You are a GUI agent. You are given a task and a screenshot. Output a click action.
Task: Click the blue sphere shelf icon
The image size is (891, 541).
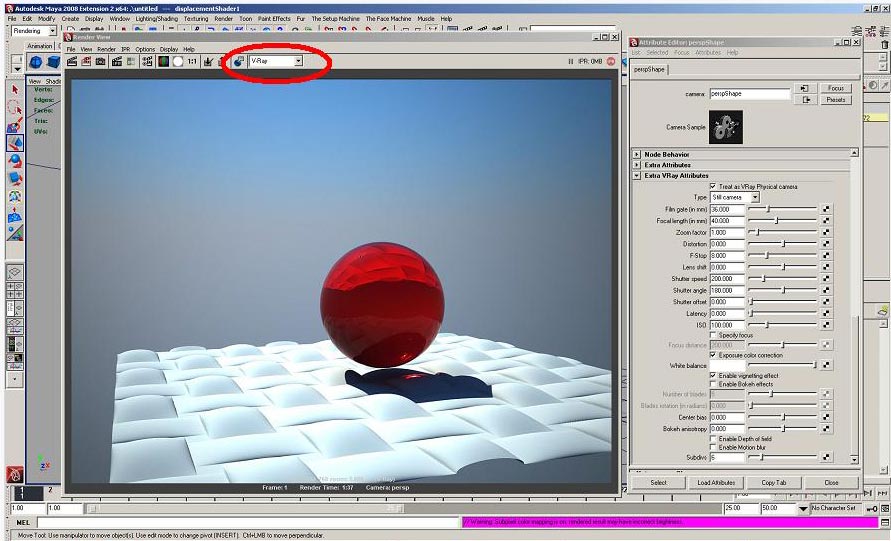tap(36, 61)
